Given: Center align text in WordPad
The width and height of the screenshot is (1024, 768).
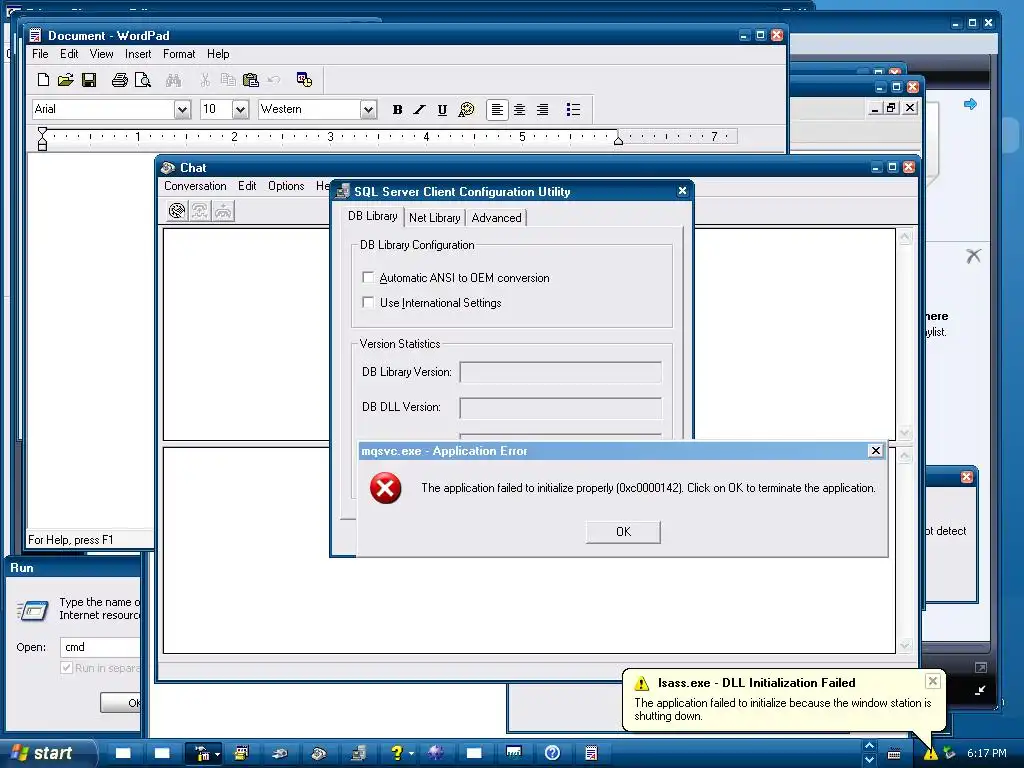Looking at the screenshot, I should (x=520, y=110).
